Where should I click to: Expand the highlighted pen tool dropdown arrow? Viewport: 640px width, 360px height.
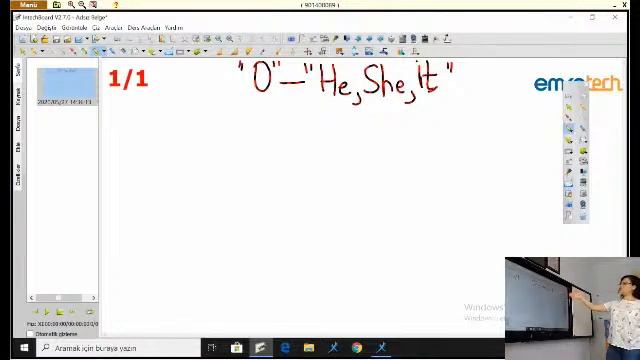[104, 51]
